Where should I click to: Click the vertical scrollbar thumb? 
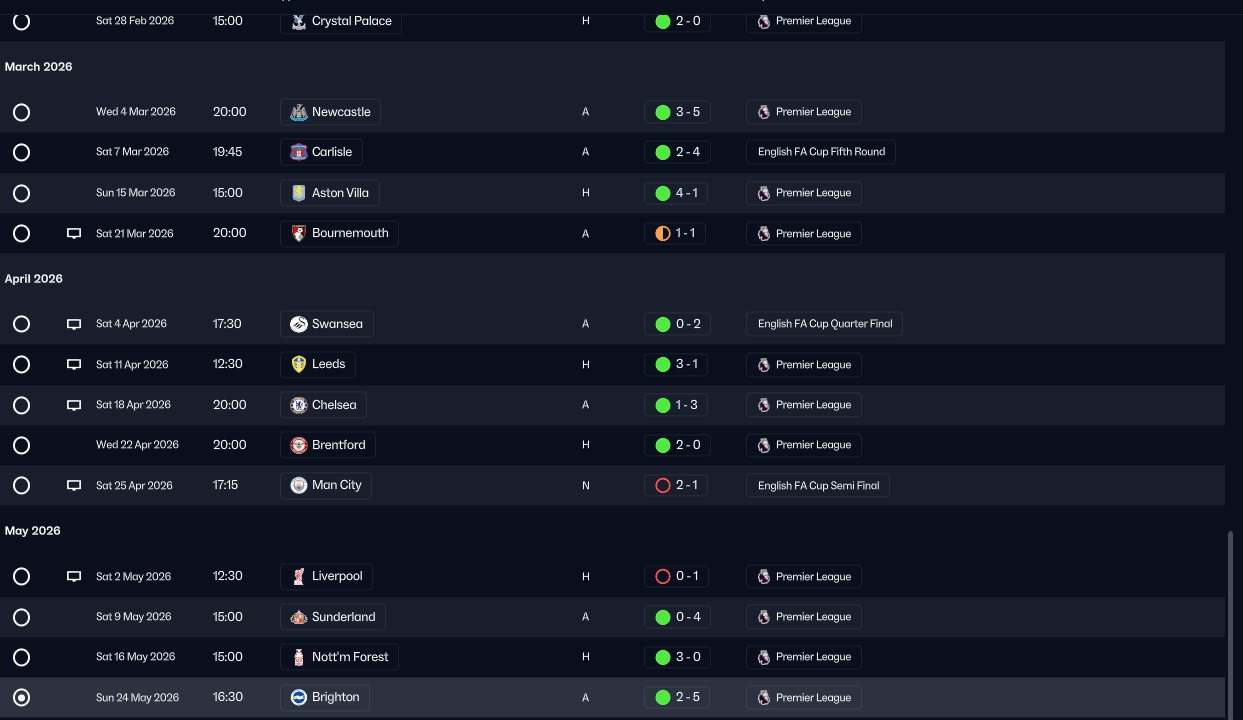[1230, 620]
